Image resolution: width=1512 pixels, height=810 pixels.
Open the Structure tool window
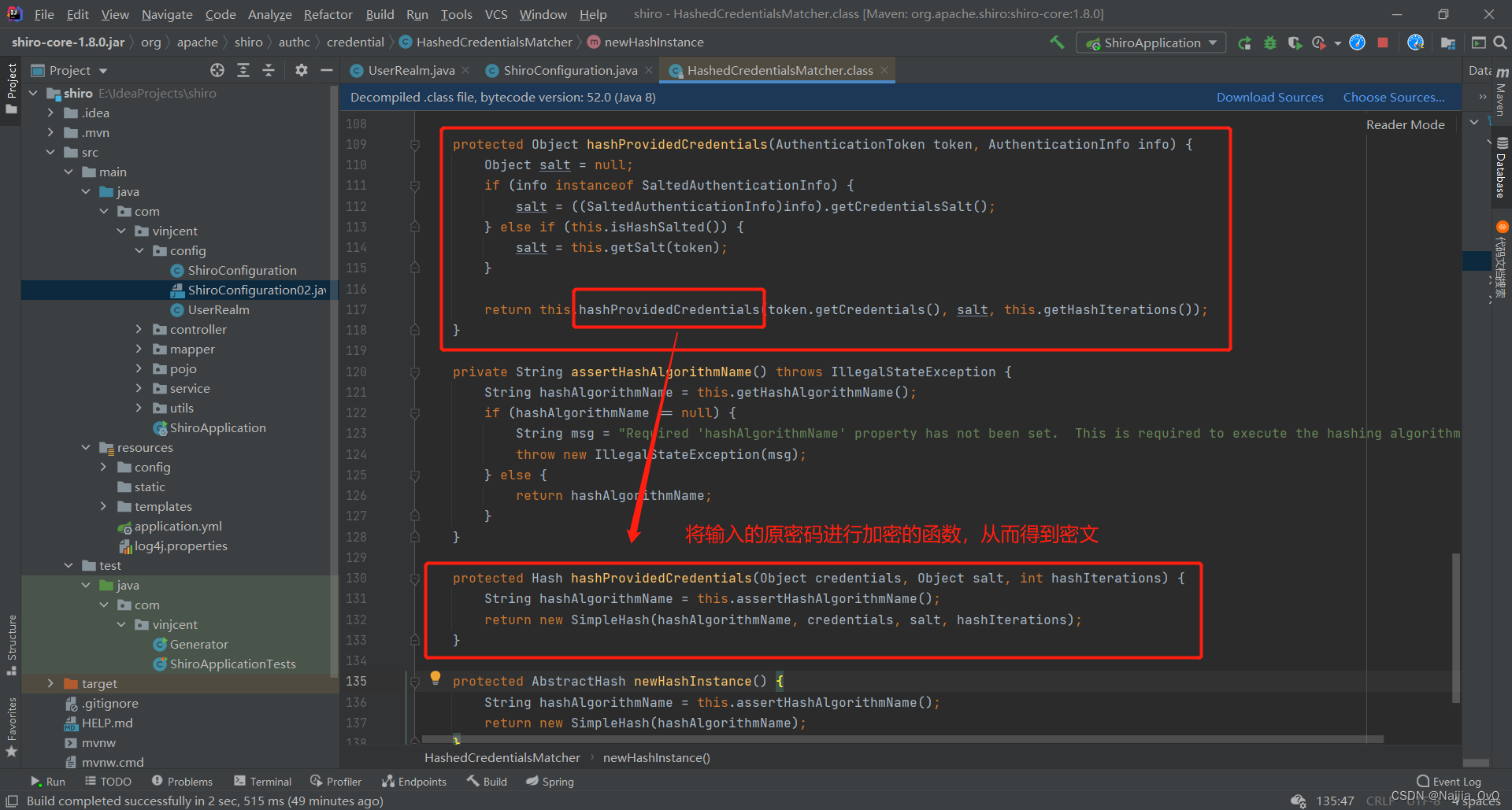tap(11, 644)
